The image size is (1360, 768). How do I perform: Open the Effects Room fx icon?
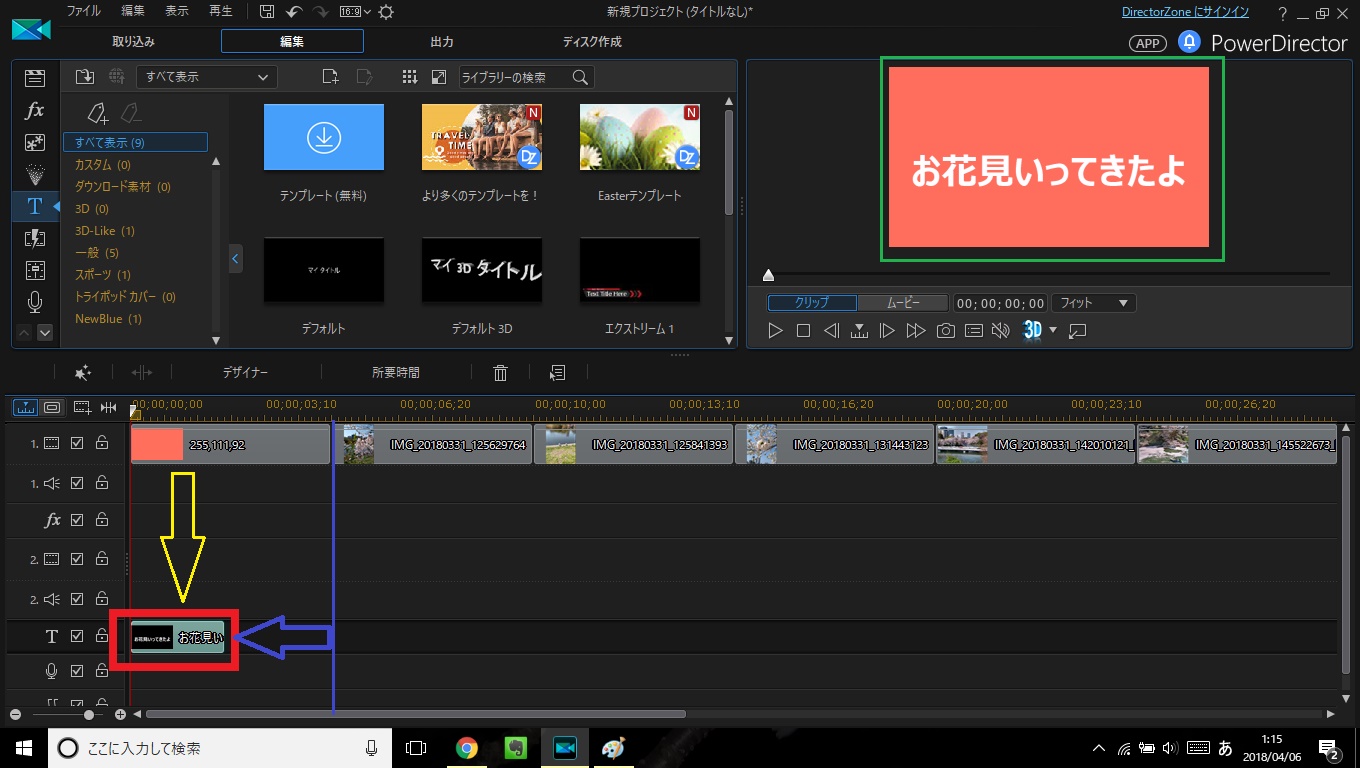pyautogui.click(x=35, y=111)
